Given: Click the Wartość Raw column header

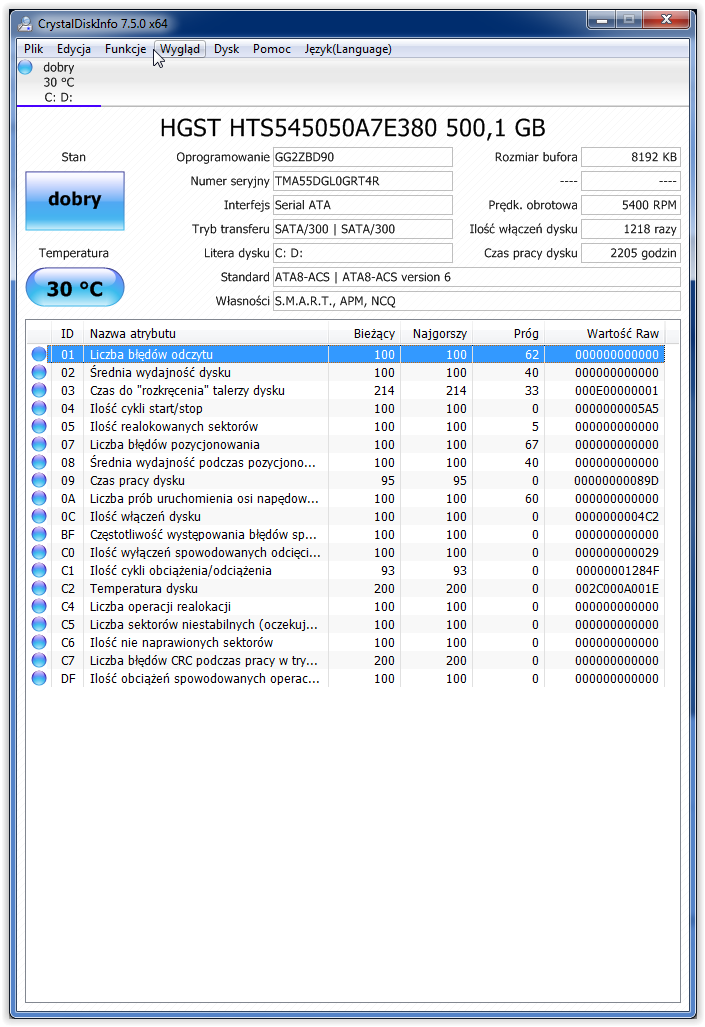Looking at the screenshot, I should pos(604,333).
